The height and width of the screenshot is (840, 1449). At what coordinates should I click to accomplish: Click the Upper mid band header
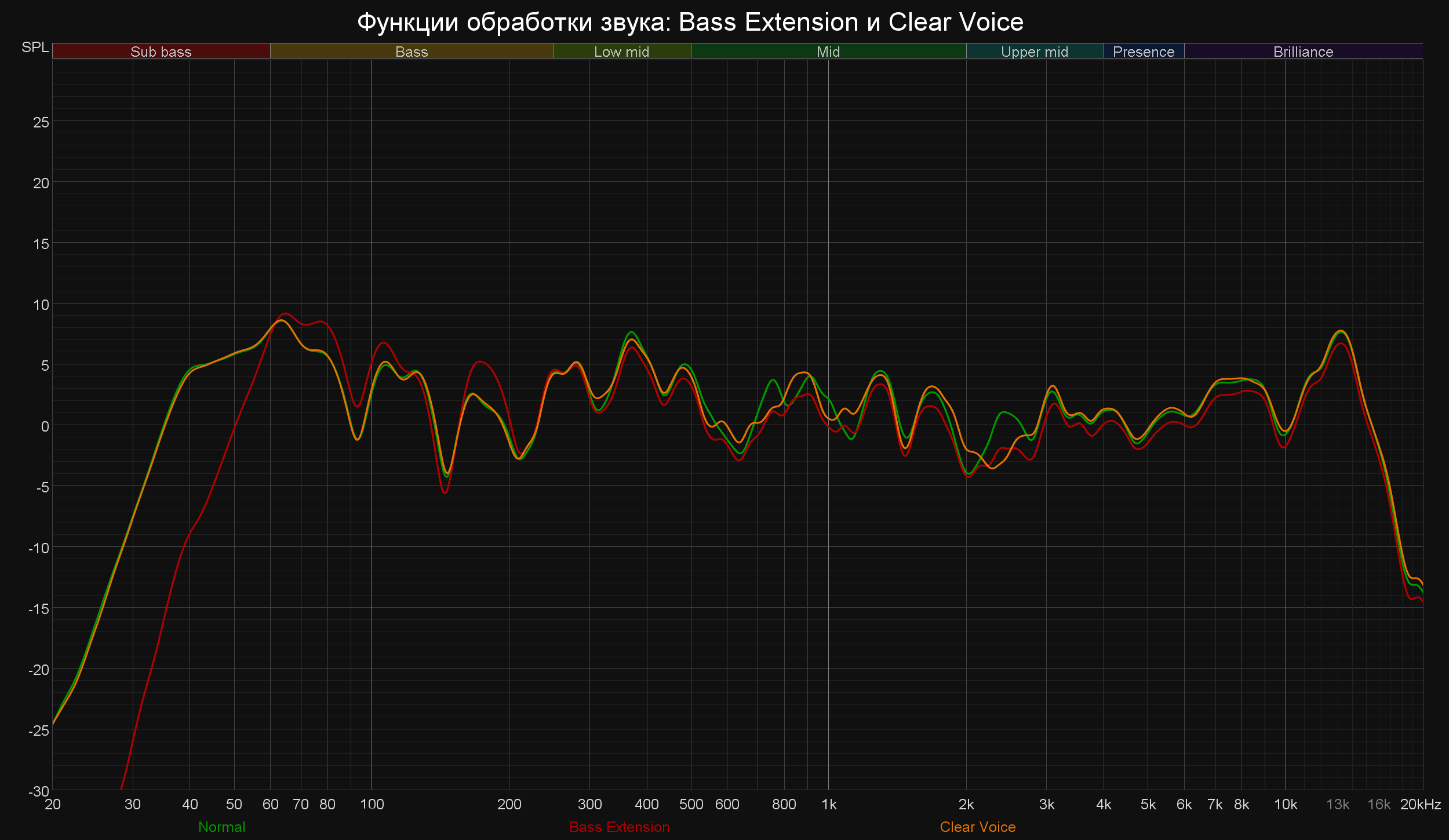point(1034,52)
